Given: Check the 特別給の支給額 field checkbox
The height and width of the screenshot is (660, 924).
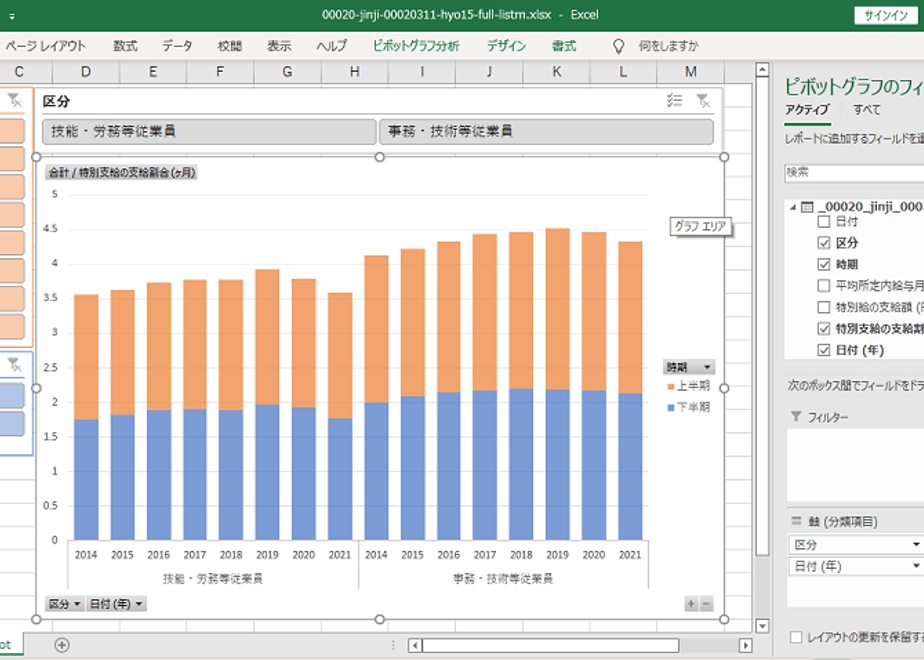Looking at the screenshot, I should 824,307.
